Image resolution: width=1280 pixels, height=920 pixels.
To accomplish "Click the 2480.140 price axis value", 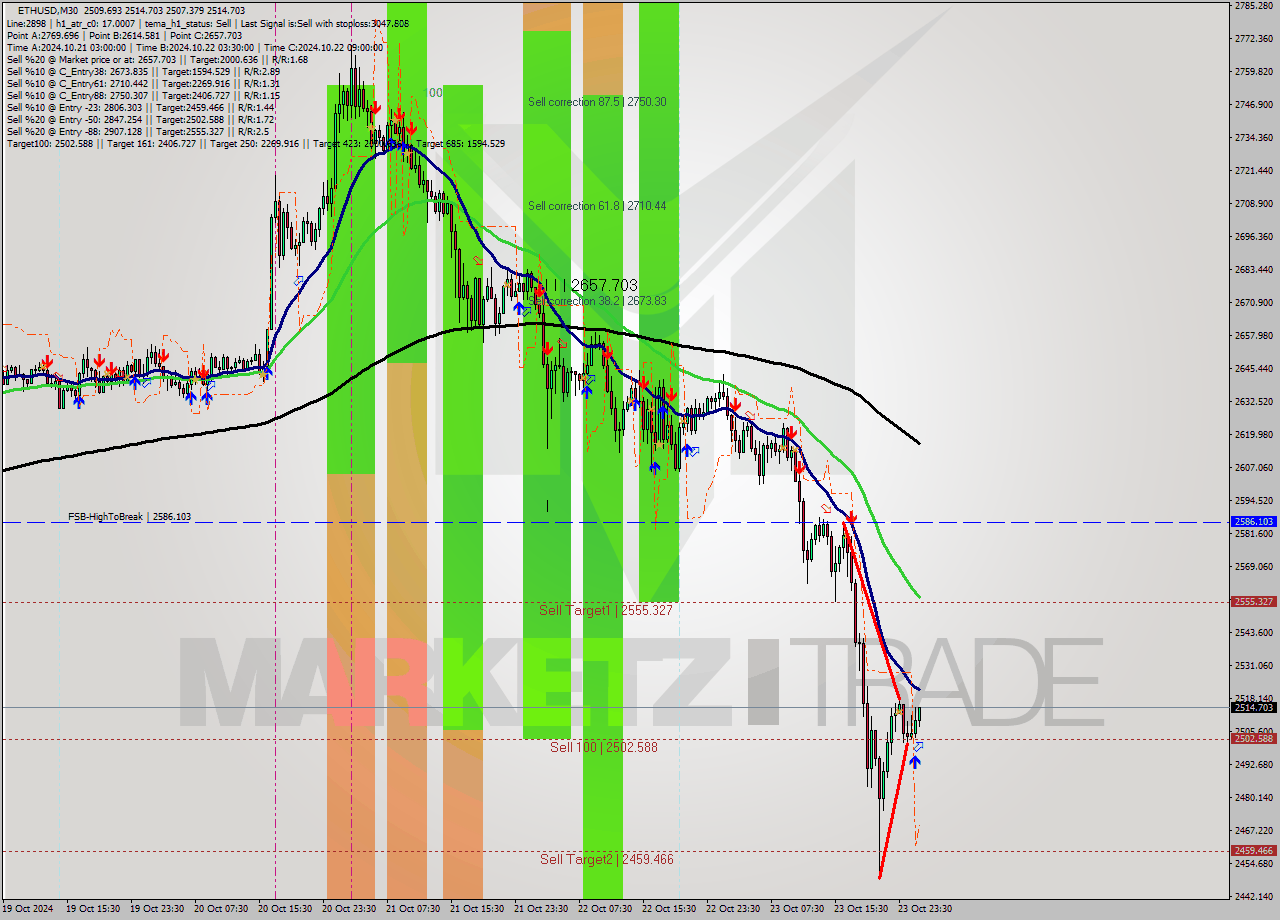I will click(x=1254, y=798).
